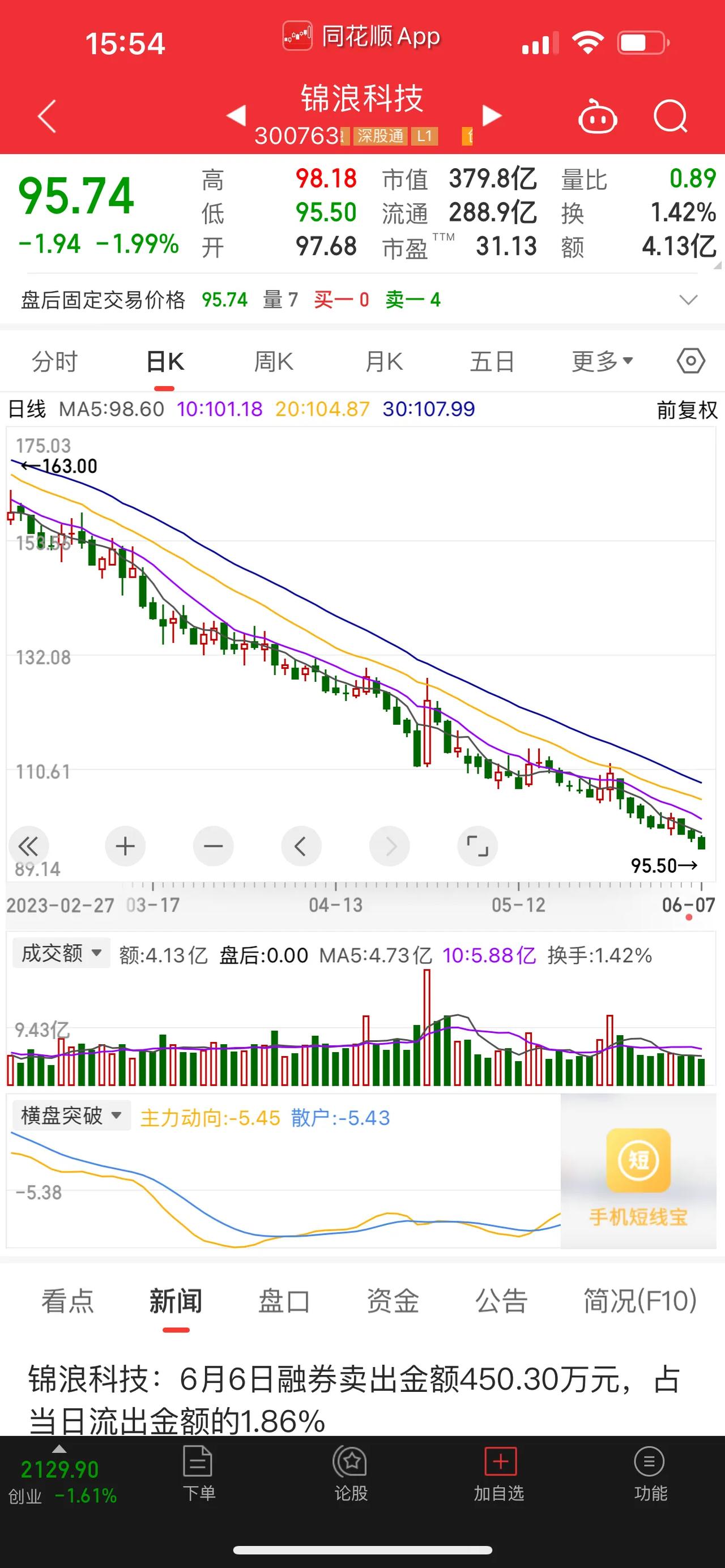Open chart settings hexagon icon
The height and width of the screenshot is (1568, 725).
(691, 361)
